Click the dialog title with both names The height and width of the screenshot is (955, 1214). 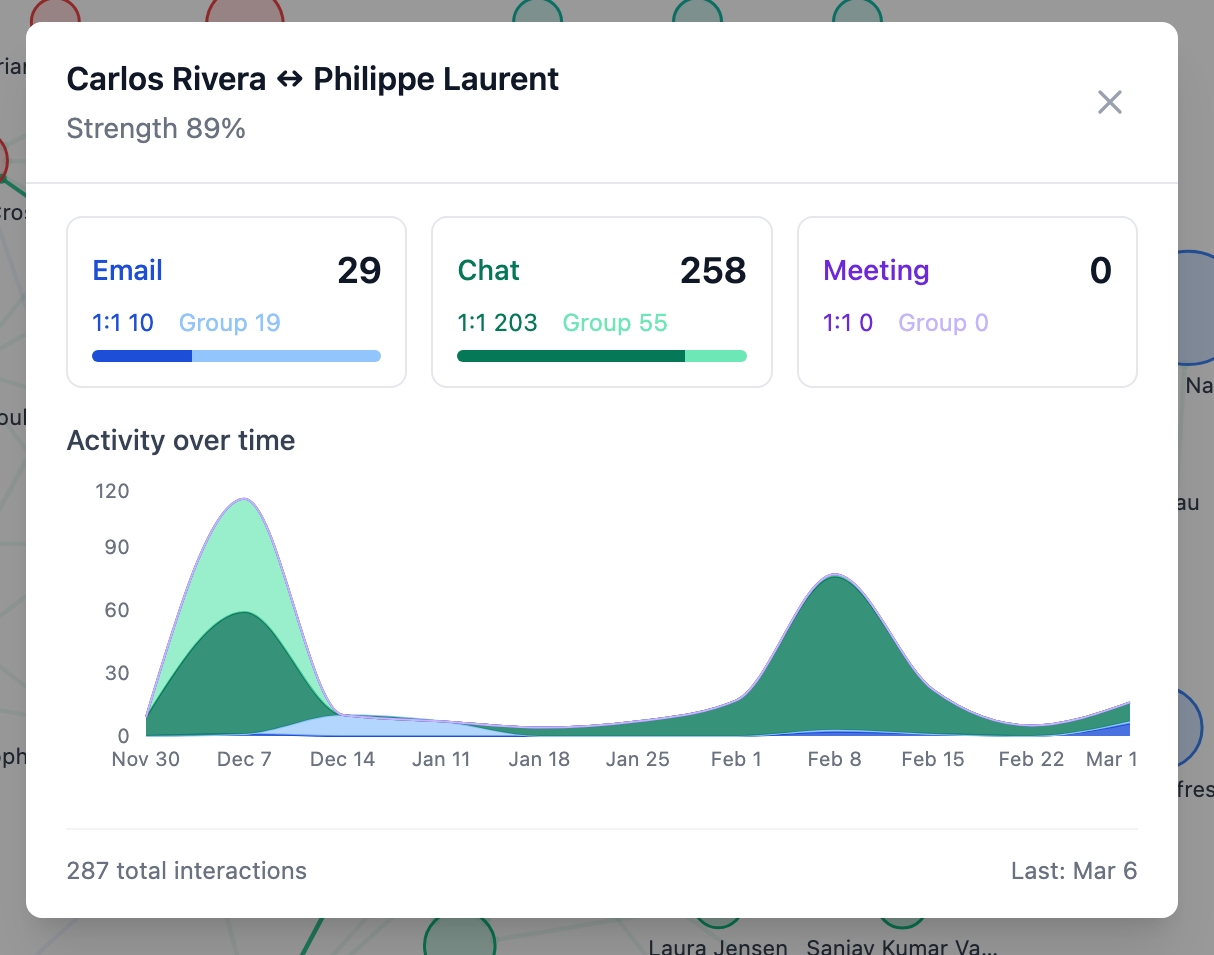pyautogui.click(x=312, y=80)
